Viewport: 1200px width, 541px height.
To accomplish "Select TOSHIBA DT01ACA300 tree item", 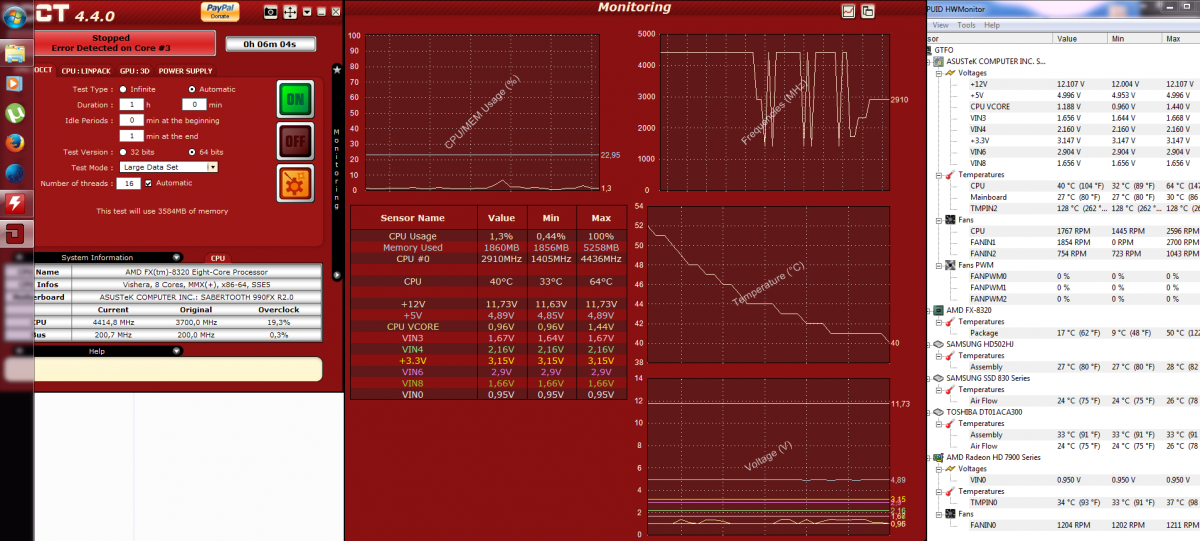I will pyautogui.click(x=985, y=412).
